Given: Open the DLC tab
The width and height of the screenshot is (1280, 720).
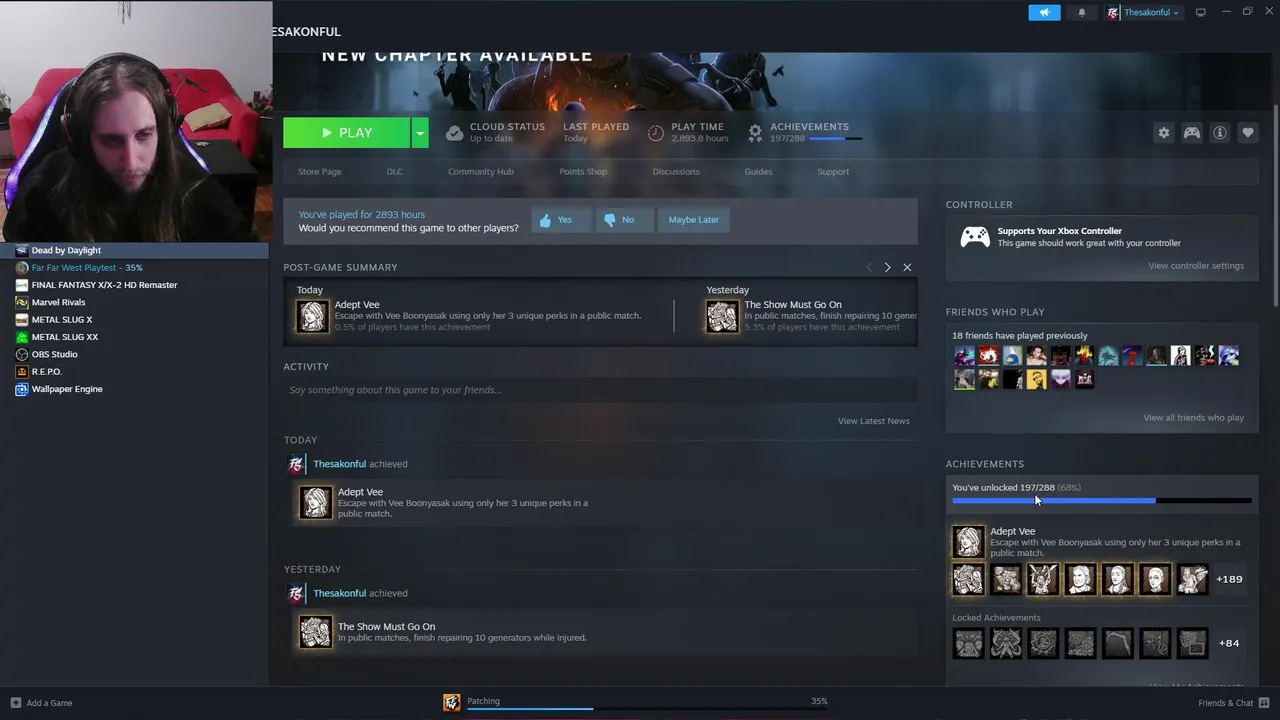Looking at the screenshot, I should [x=395, y=172].
